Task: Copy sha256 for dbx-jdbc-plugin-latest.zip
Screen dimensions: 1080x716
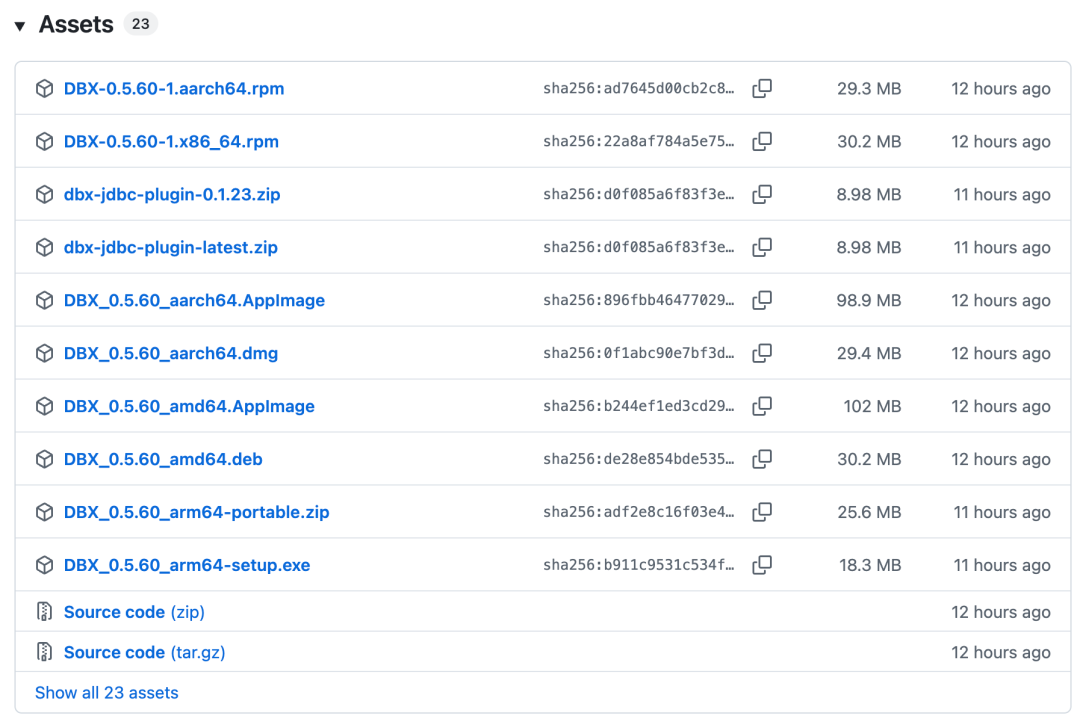Action: [762, 247]
